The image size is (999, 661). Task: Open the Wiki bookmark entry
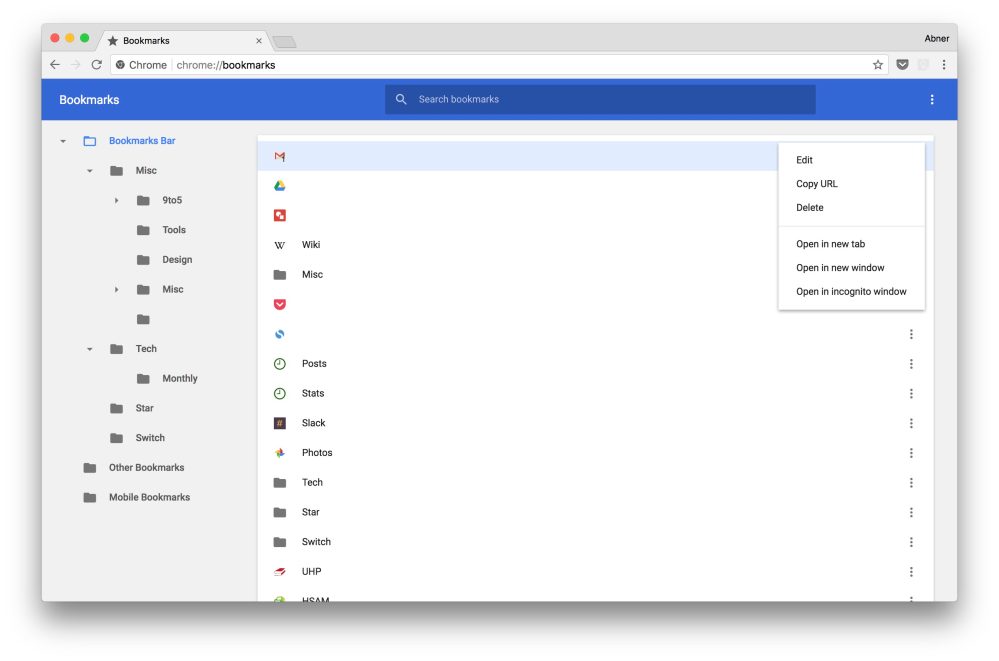(x=310, y=245)
